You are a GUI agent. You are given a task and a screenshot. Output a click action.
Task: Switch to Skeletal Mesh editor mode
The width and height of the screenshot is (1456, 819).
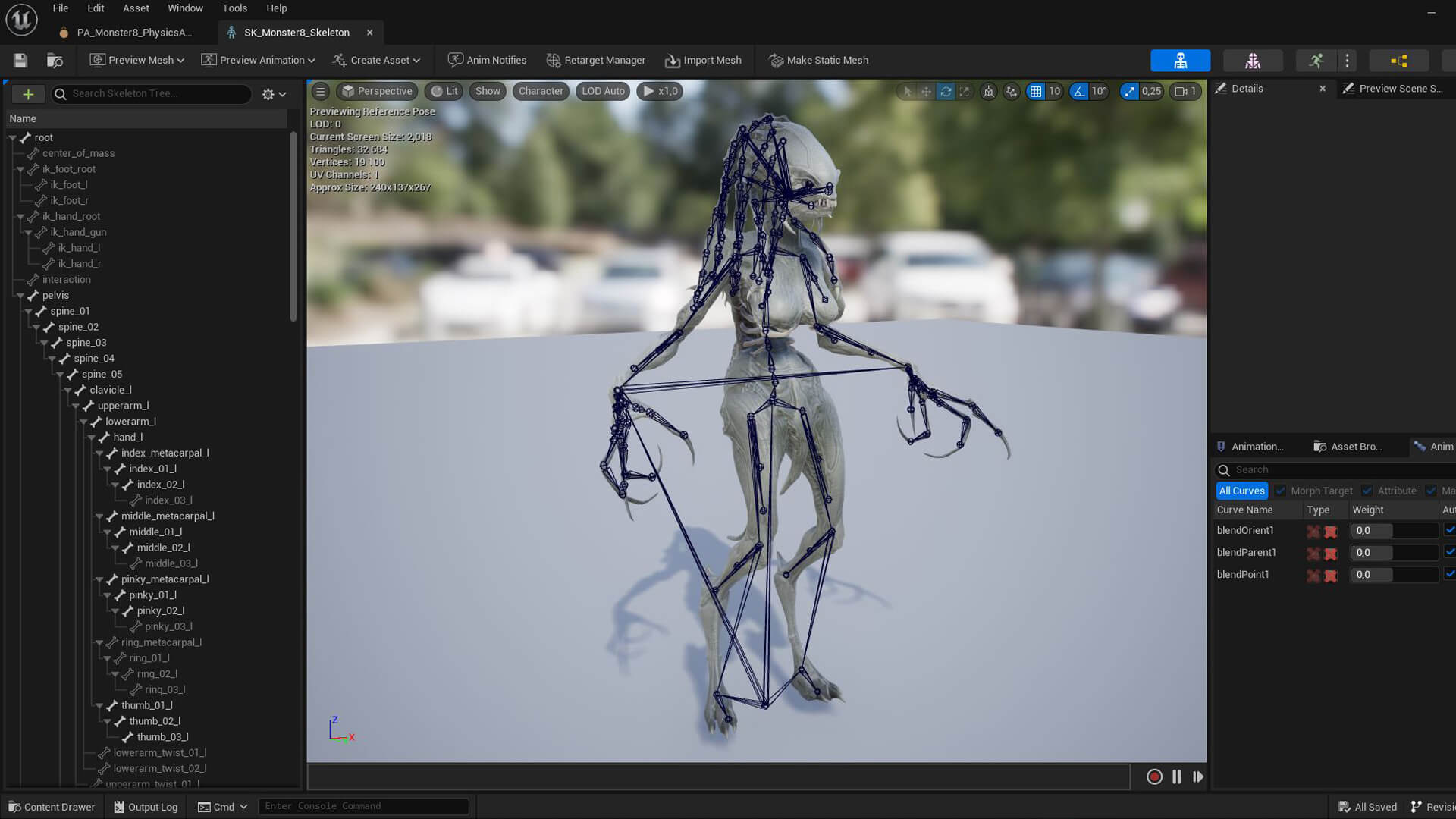coord(1252,60)
